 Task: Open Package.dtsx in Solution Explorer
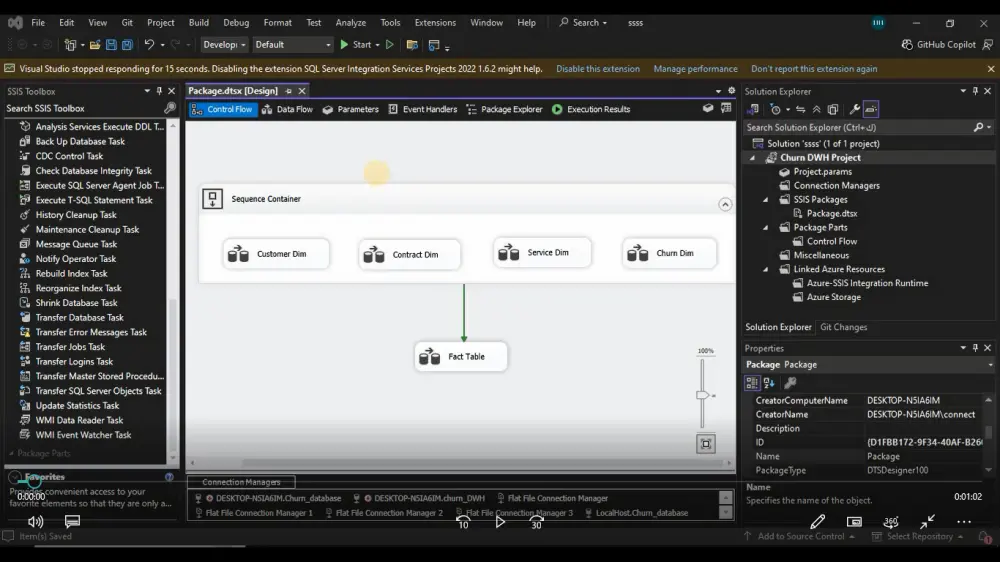click(x=832, y=214)
